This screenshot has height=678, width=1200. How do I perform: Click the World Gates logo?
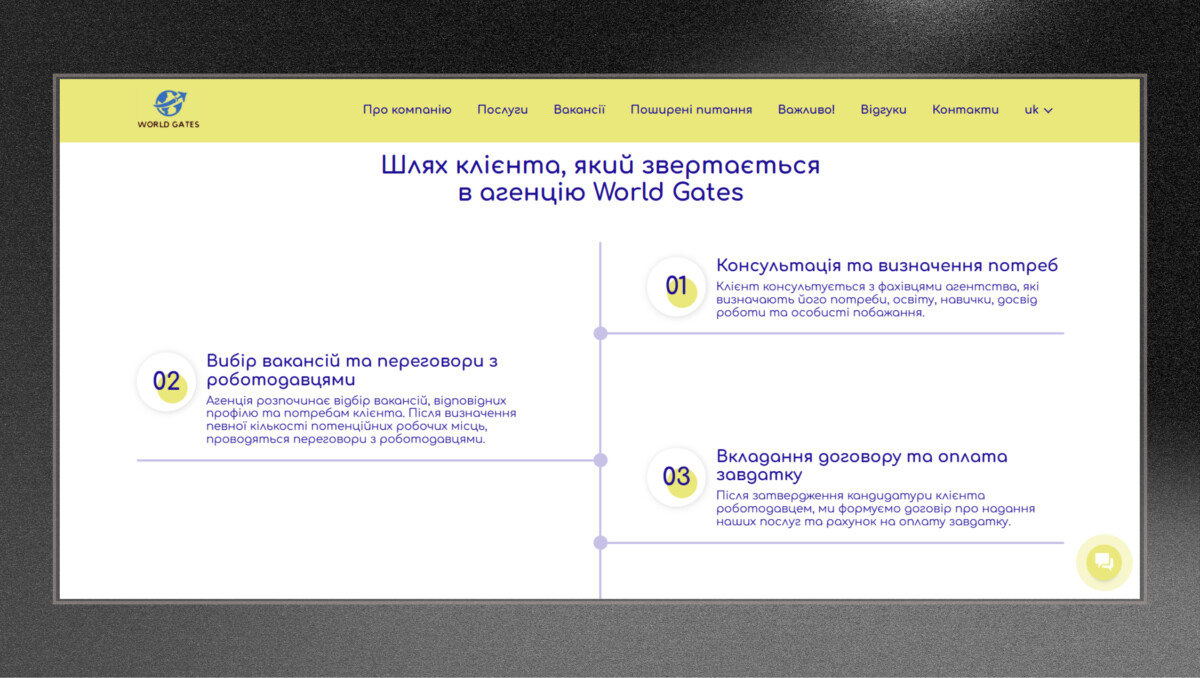click(168, 109)
